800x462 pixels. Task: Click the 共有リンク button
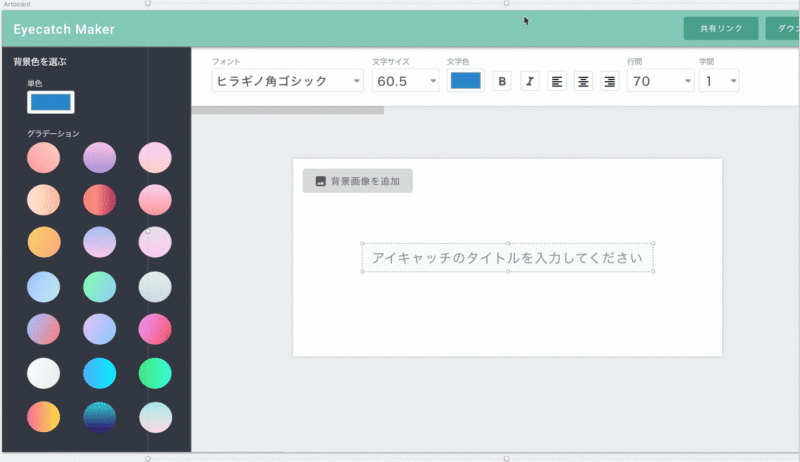click(x=721, y=29)
